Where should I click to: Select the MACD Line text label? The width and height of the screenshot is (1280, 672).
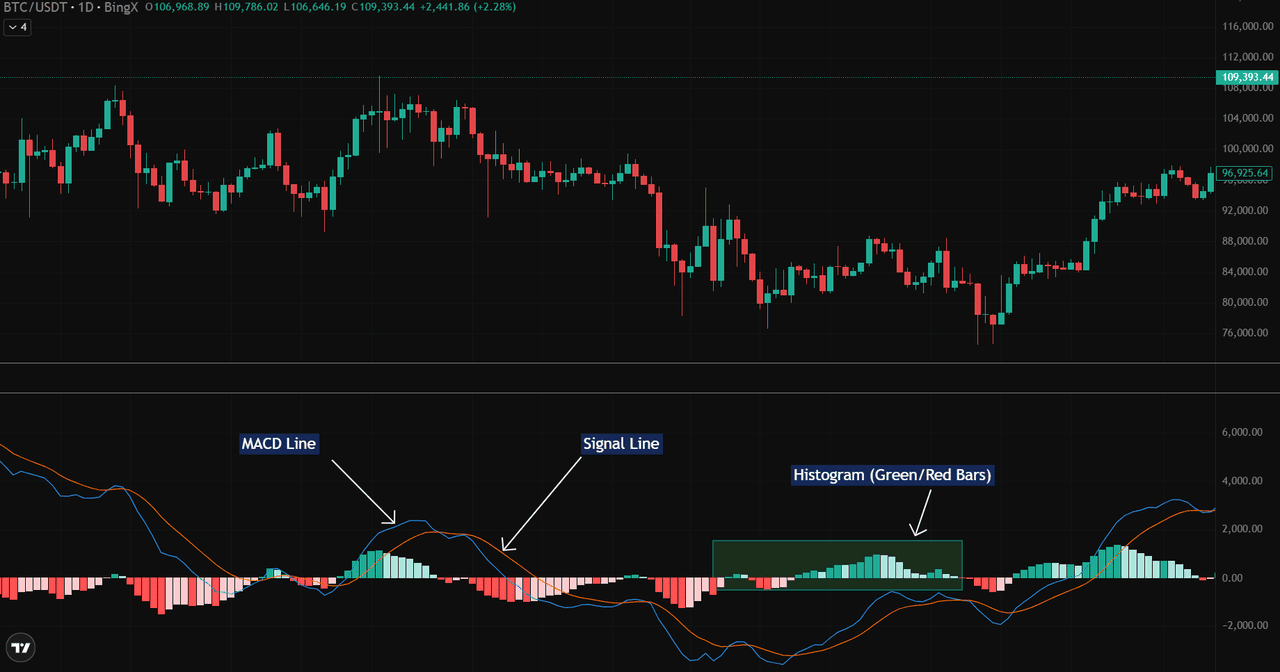point(279,443)
